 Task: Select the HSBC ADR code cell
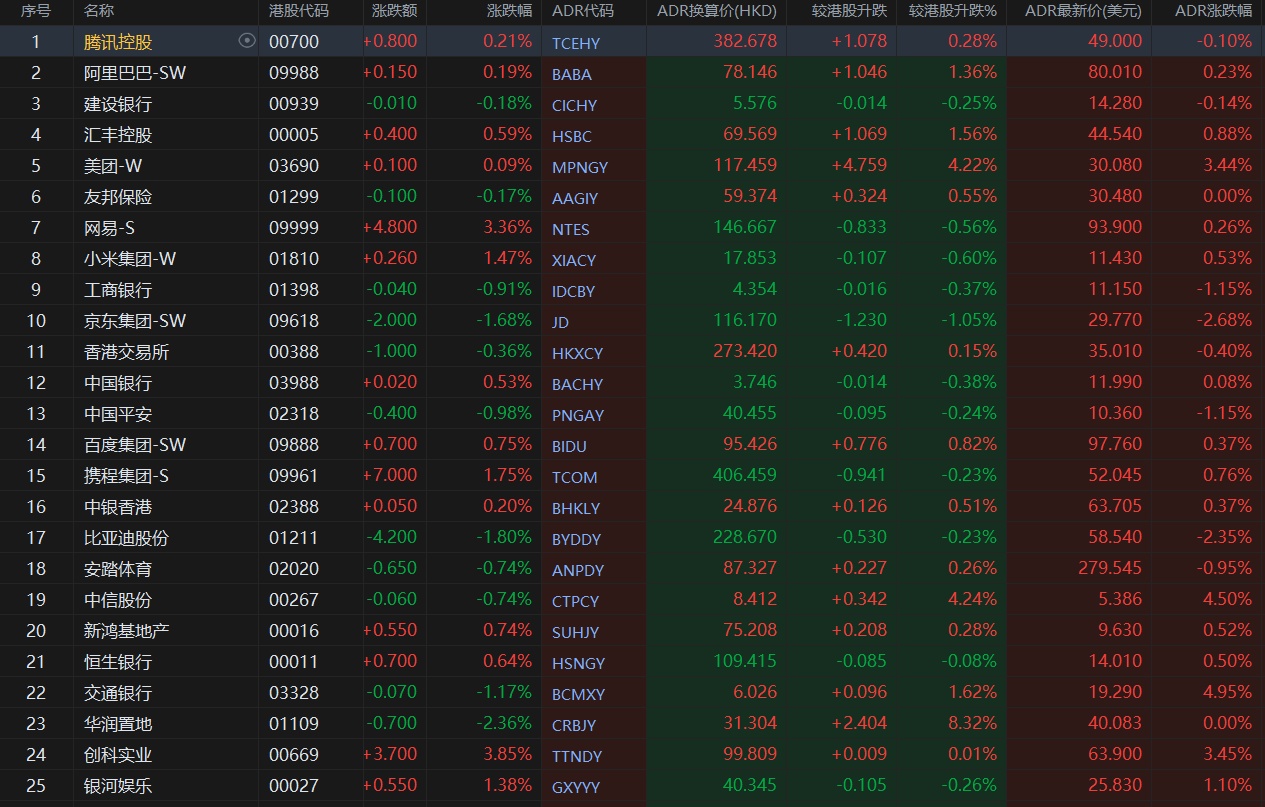[x=572, y=136]
